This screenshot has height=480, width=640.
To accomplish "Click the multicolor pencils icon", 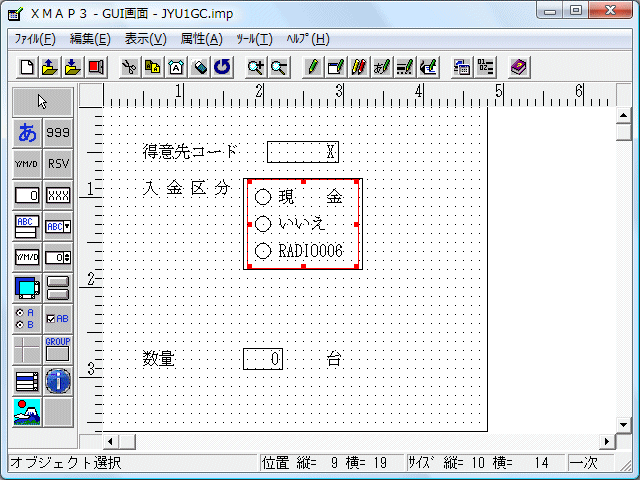I will tap(359, 67).
